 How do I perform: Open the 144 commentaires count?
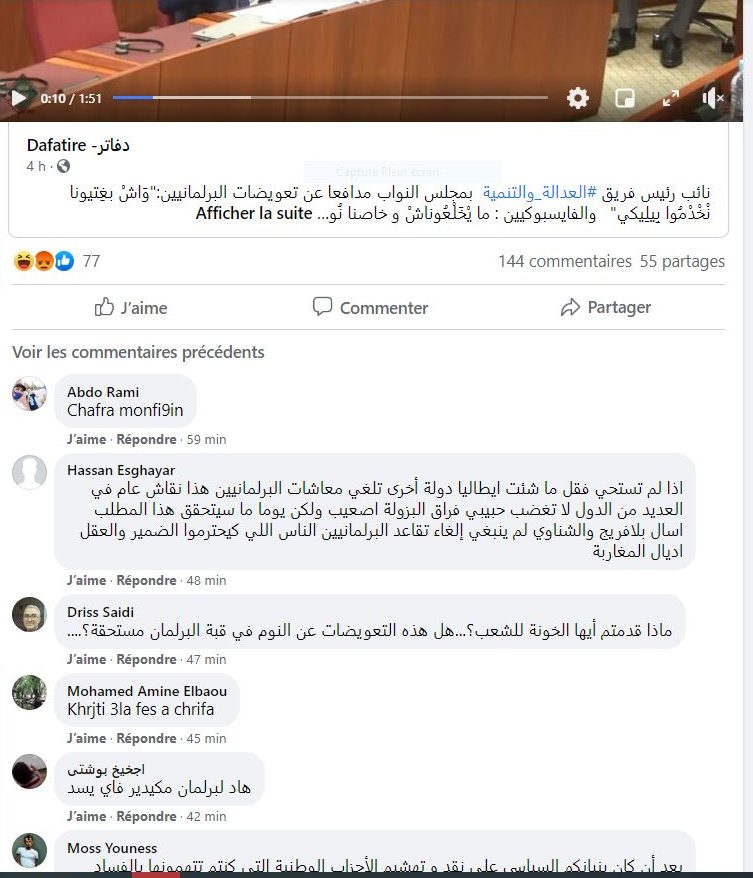pos(565,261)
